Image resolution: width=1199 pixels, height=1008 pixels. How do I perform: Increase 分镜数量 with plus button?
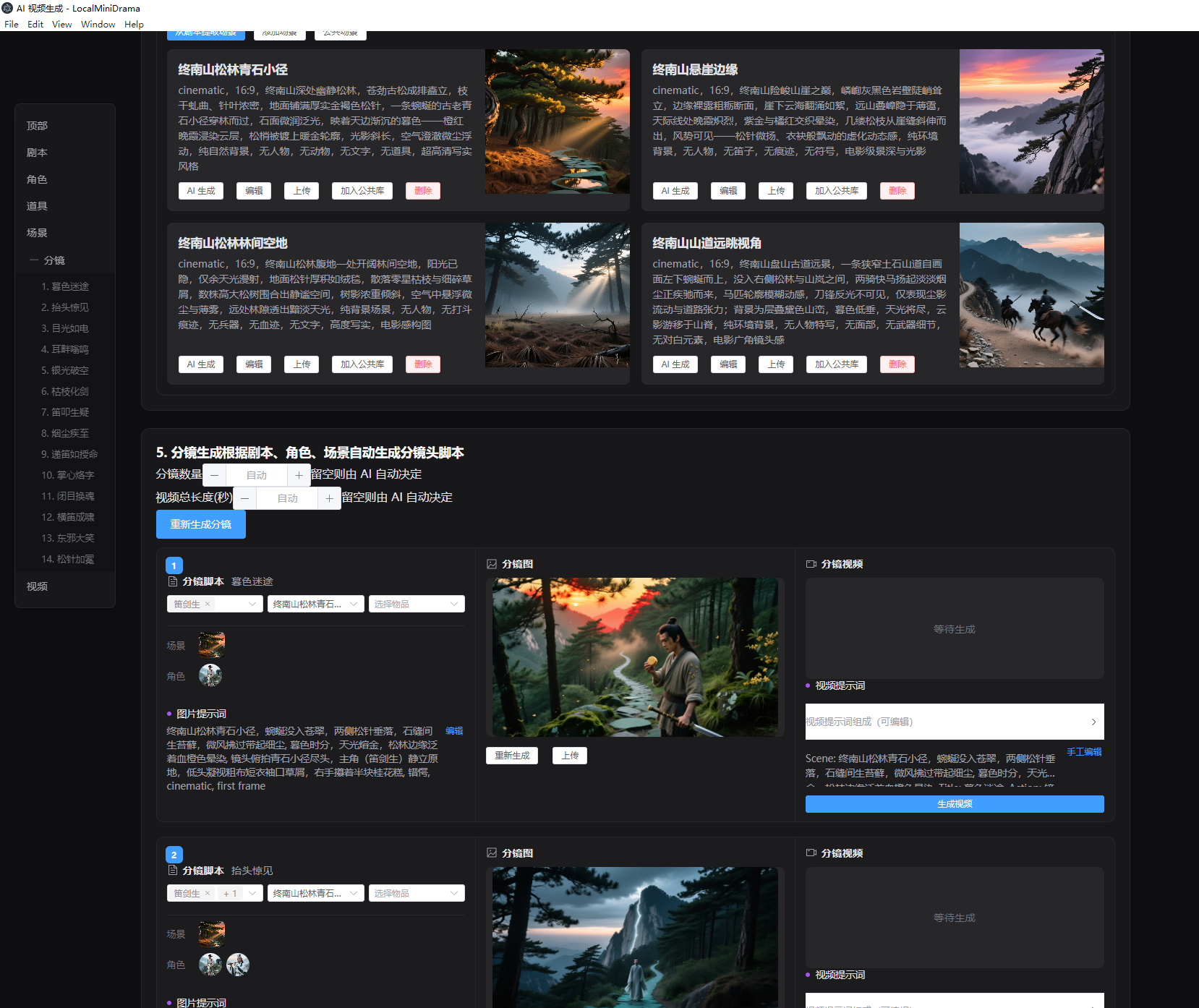(299, 475)
